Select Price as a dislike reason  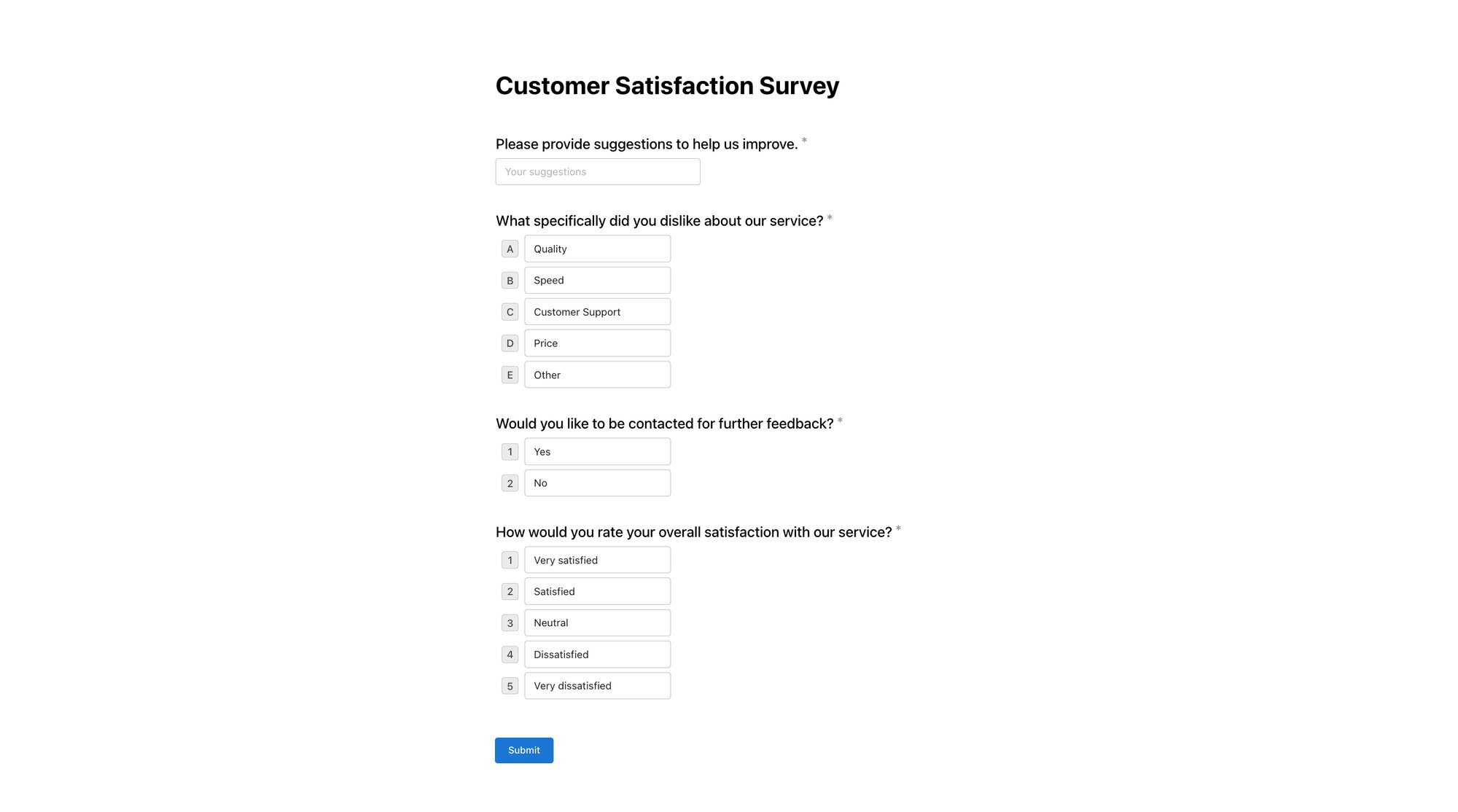pyautogui.click(x=597, y=343)
